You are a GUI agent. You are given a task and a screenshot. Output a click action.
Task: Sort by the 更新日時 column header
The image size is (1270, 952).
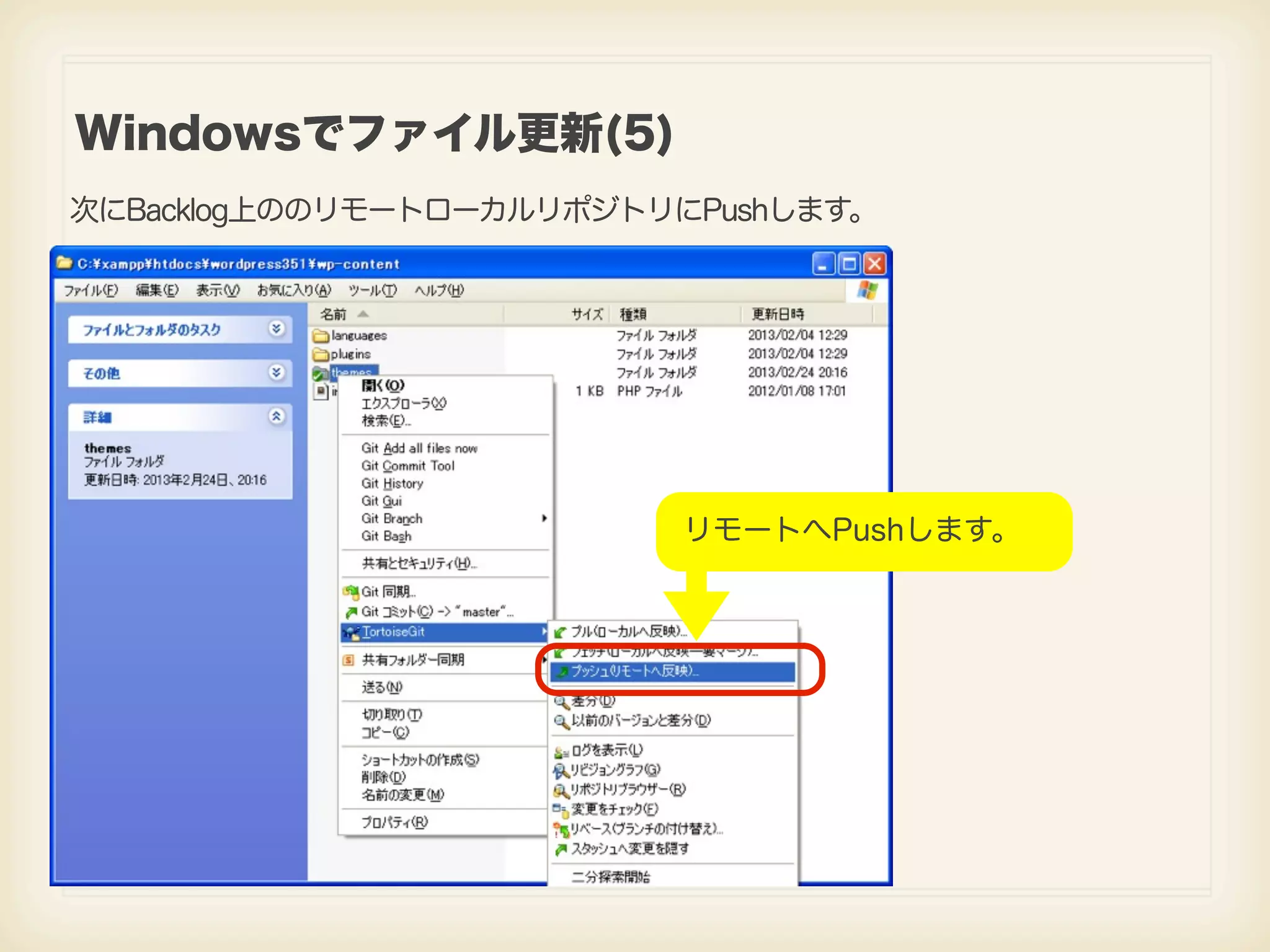(778, 314)
